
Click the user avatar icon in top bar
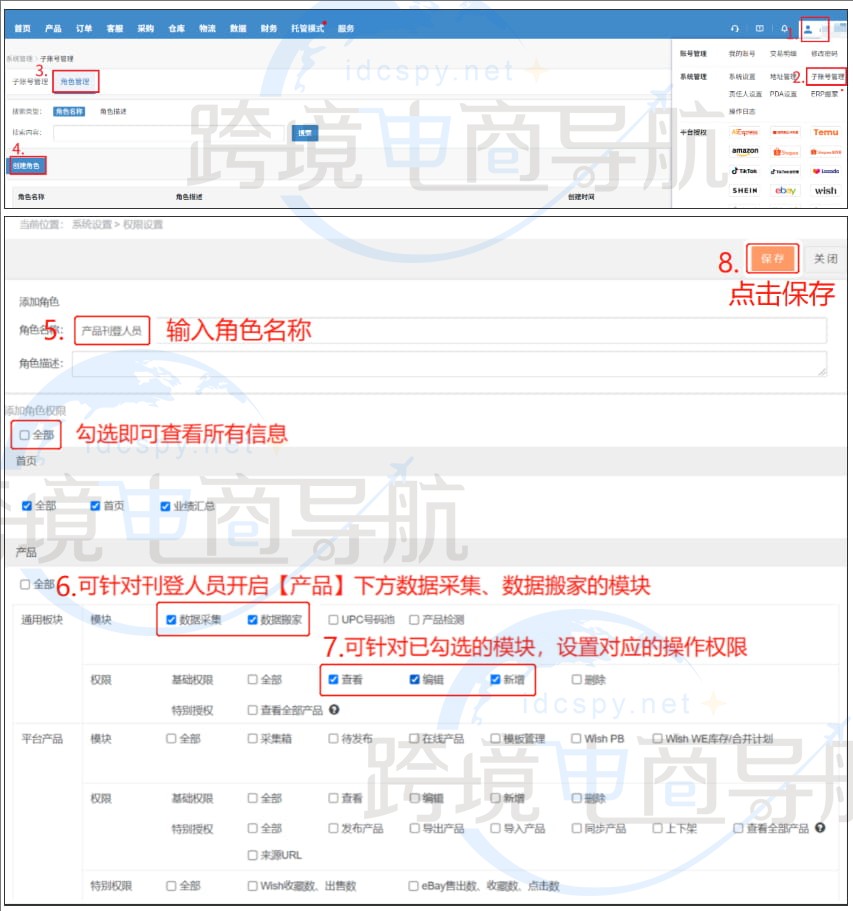coord(808,30)
